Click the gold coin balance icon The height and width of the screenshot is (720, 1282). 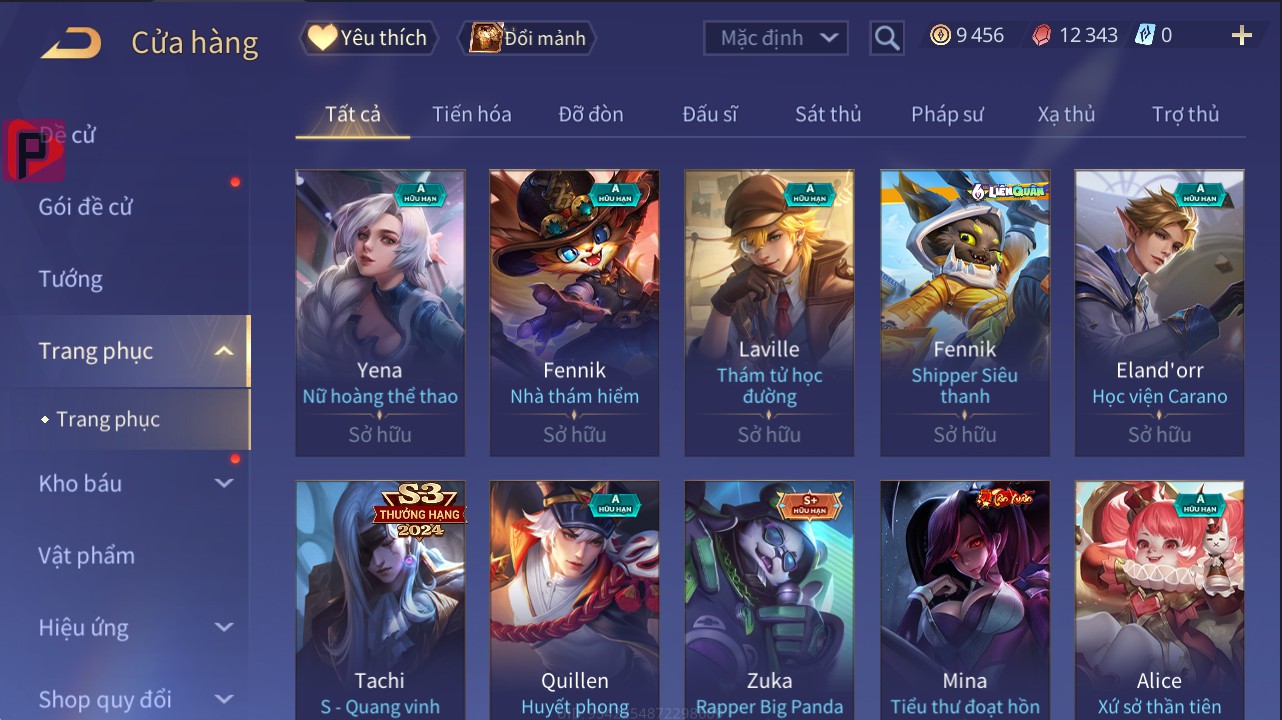(x=940, y=36)
